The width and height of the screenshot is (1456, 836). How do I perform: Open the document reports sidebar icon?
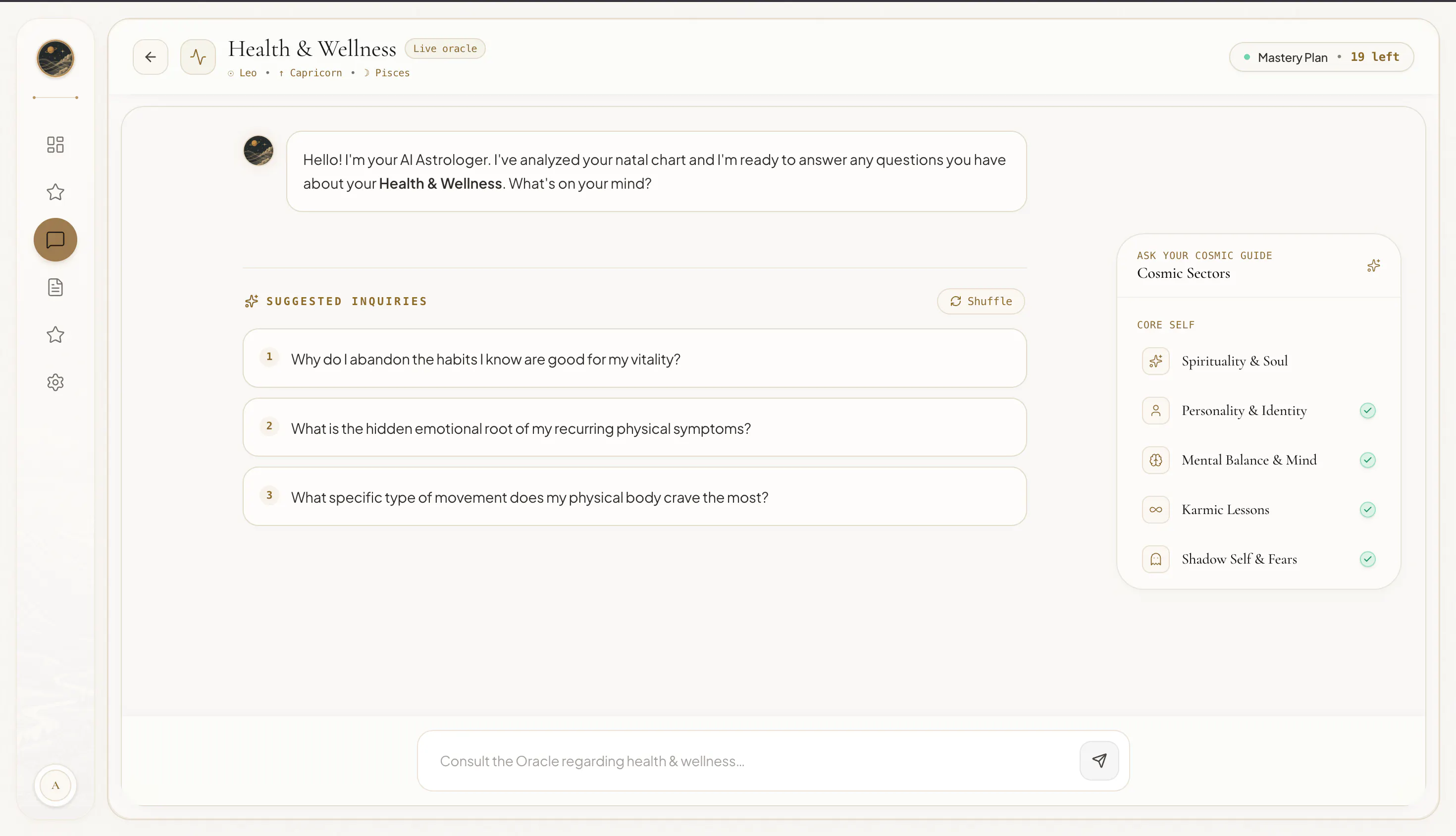[55, 287]
